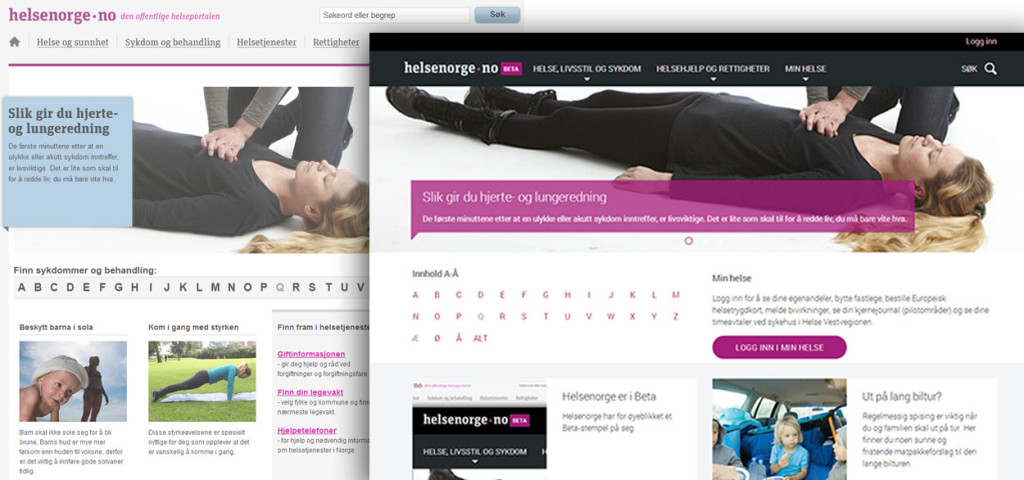
Task: Select letter A in old site disease index
Action: [22, 287]
